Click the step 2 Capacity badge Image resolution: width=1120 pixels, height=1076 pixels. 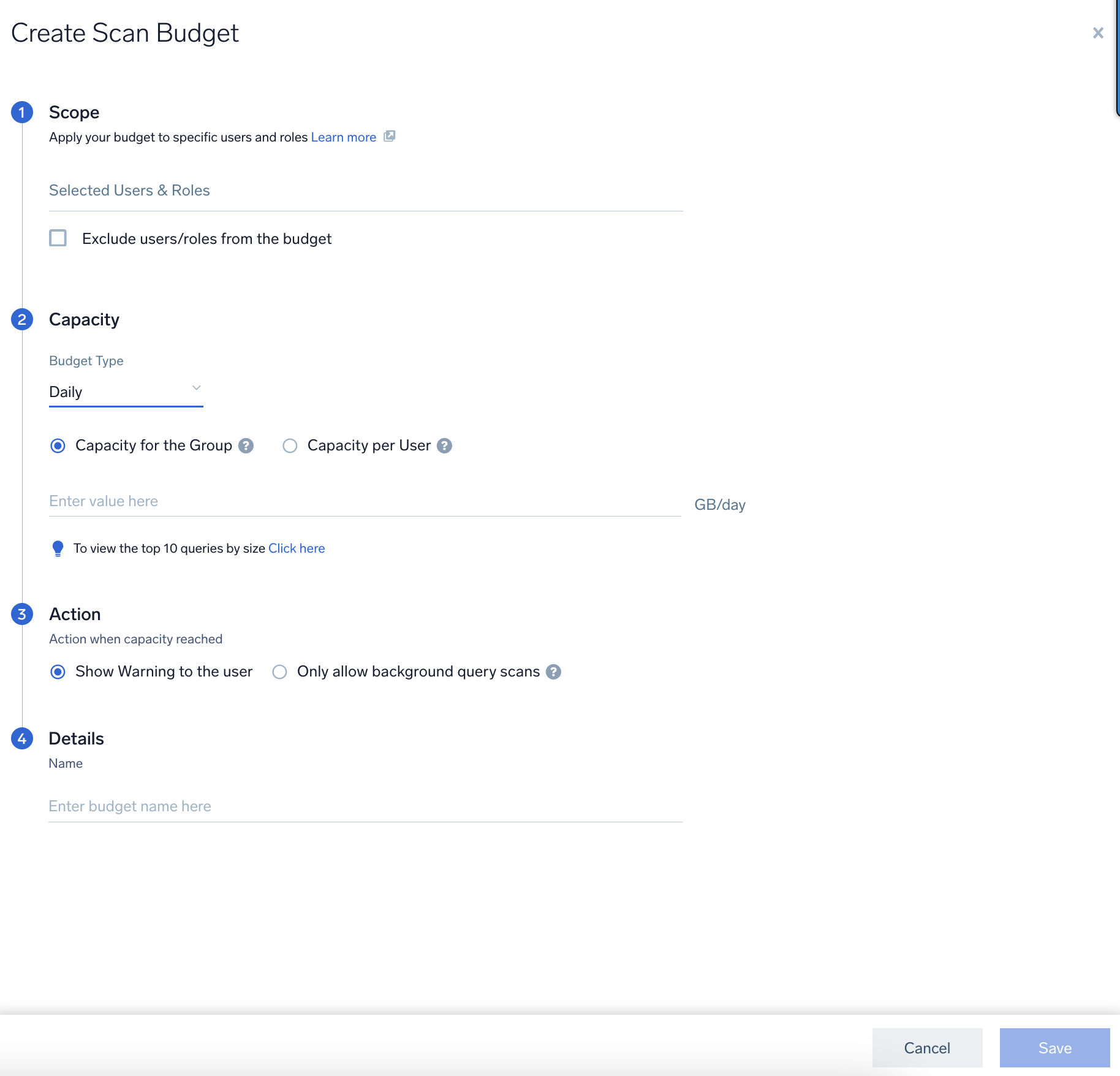pos(22,319)
